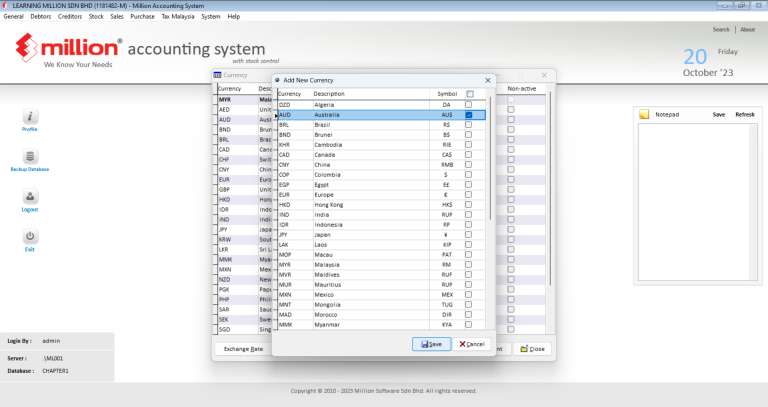Select the Colombia row
This screenshot has height=407, width=768.
tap(382, 175)
